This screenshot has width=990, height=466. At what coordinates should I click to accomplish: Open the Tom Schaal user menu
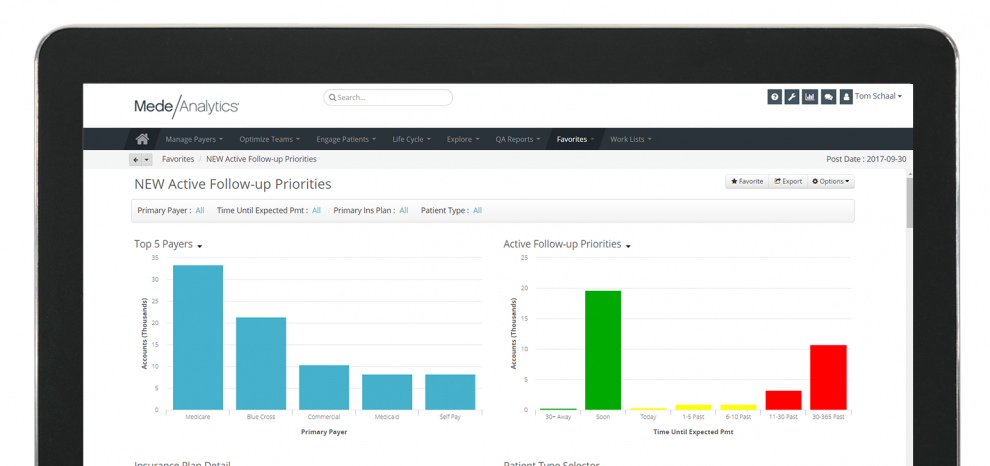[878, 96]
